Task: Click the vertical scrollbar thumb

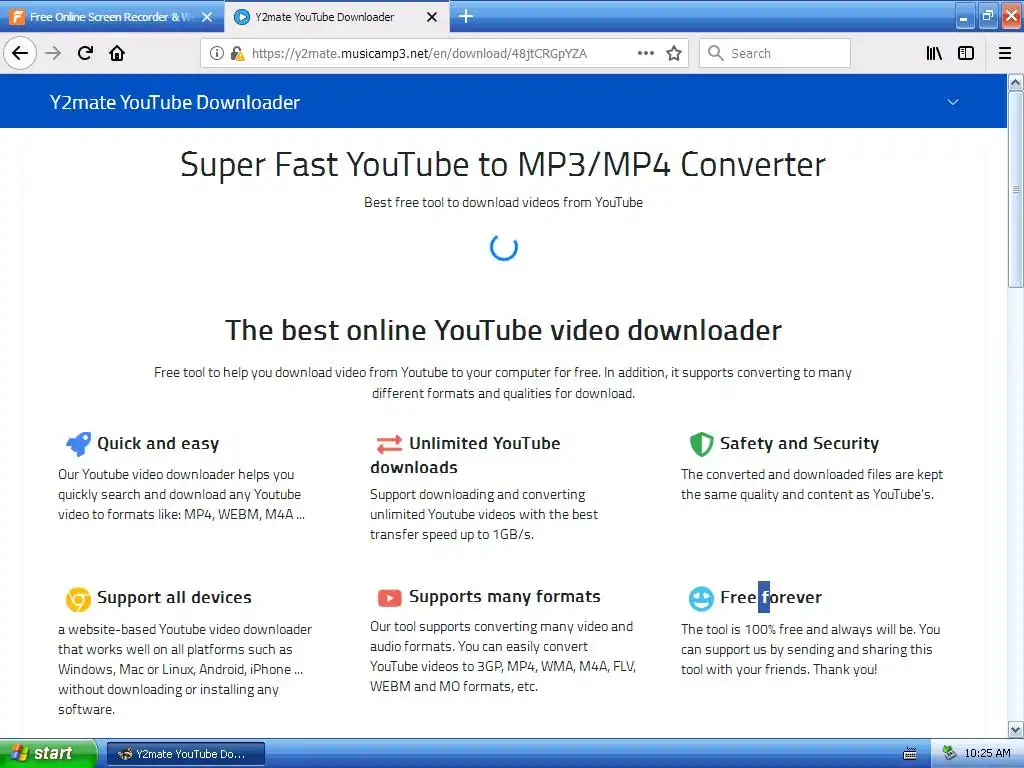Action: (x=1016, y=189)
